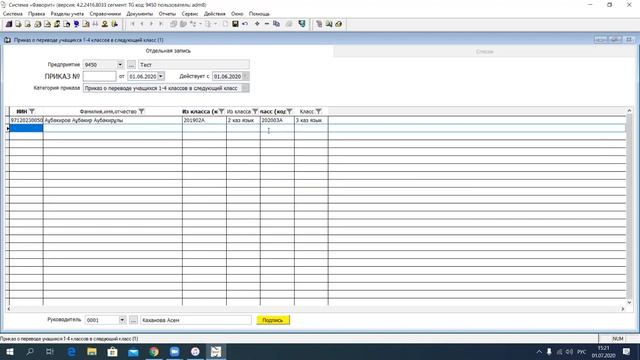Open the Отчеты menu
The width and height of the screenshot is (640, 360).
[167, 14]
